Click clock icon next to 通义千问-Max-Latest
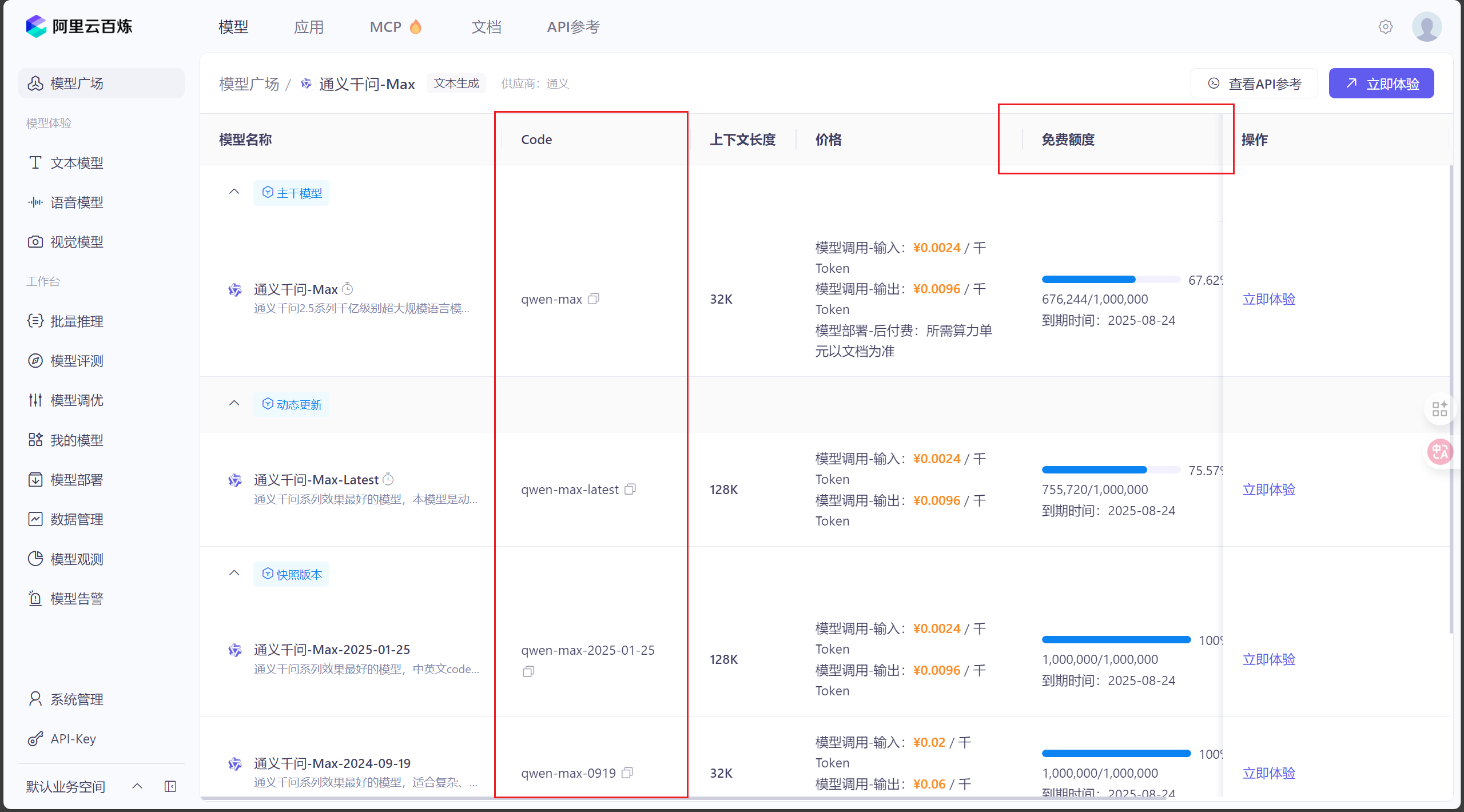 388,479
